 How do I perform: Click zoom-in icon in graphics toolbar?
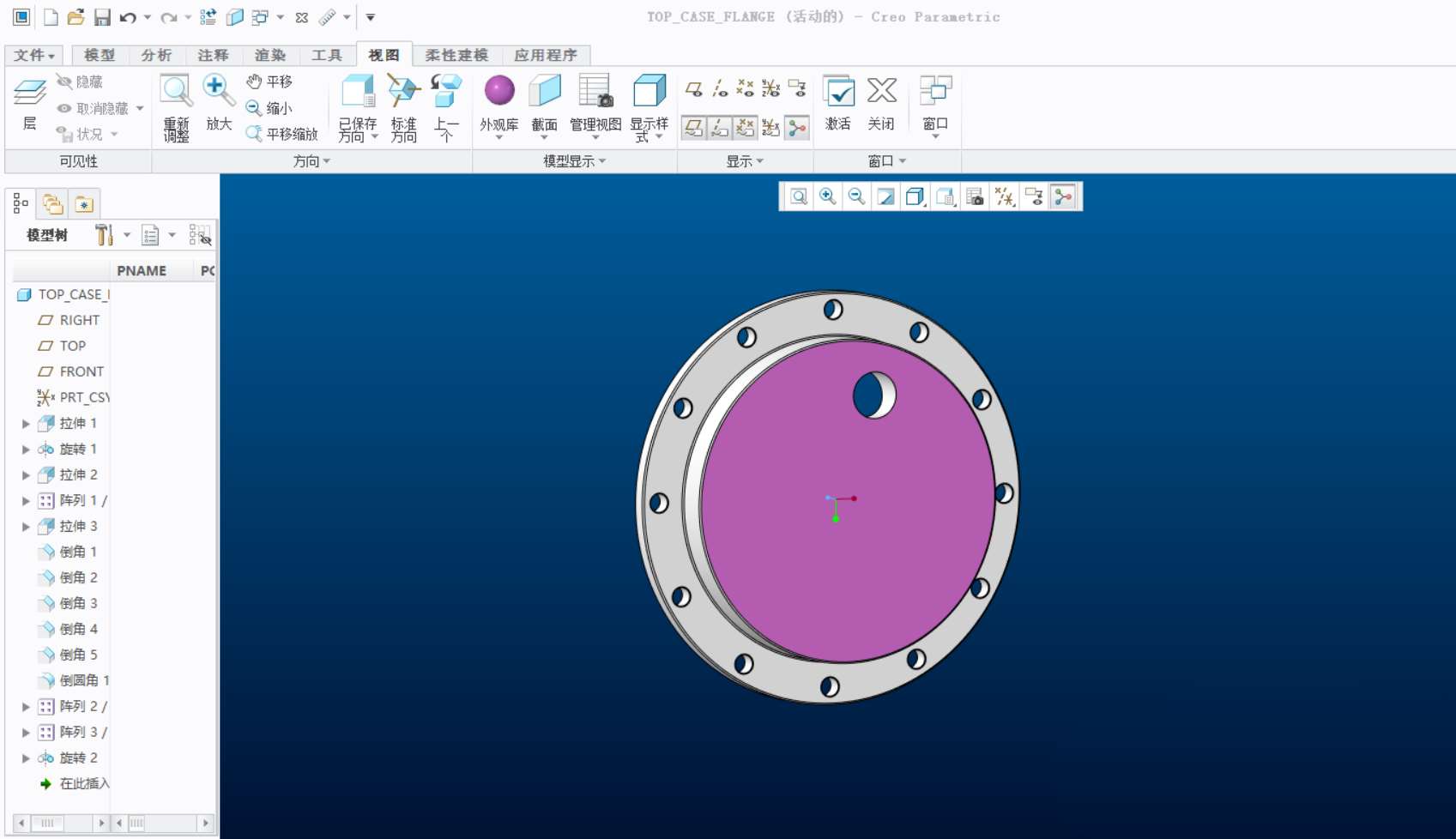pos(828,197)
